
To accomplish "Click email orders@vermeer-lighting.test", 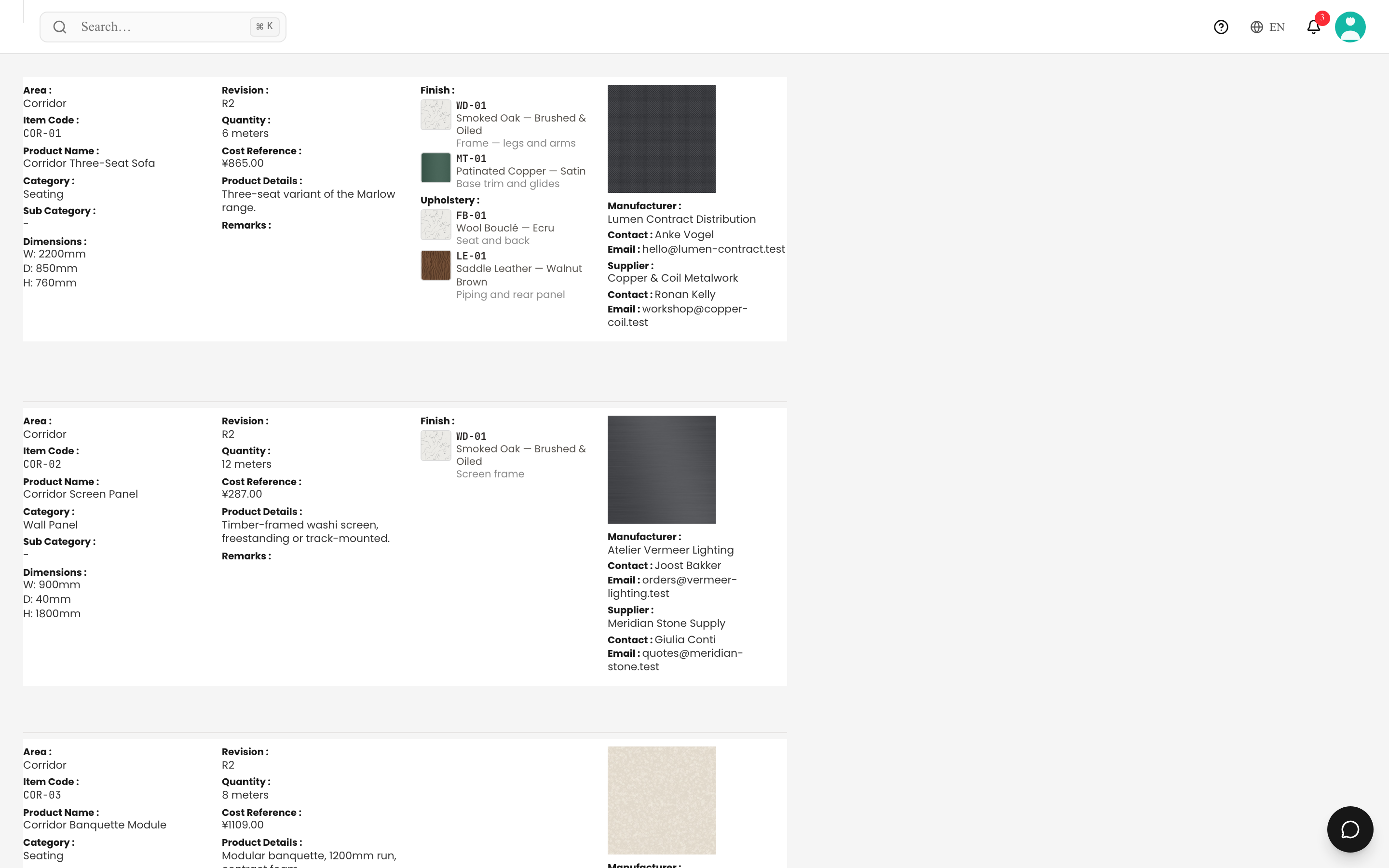I will [x=672, y=586].
